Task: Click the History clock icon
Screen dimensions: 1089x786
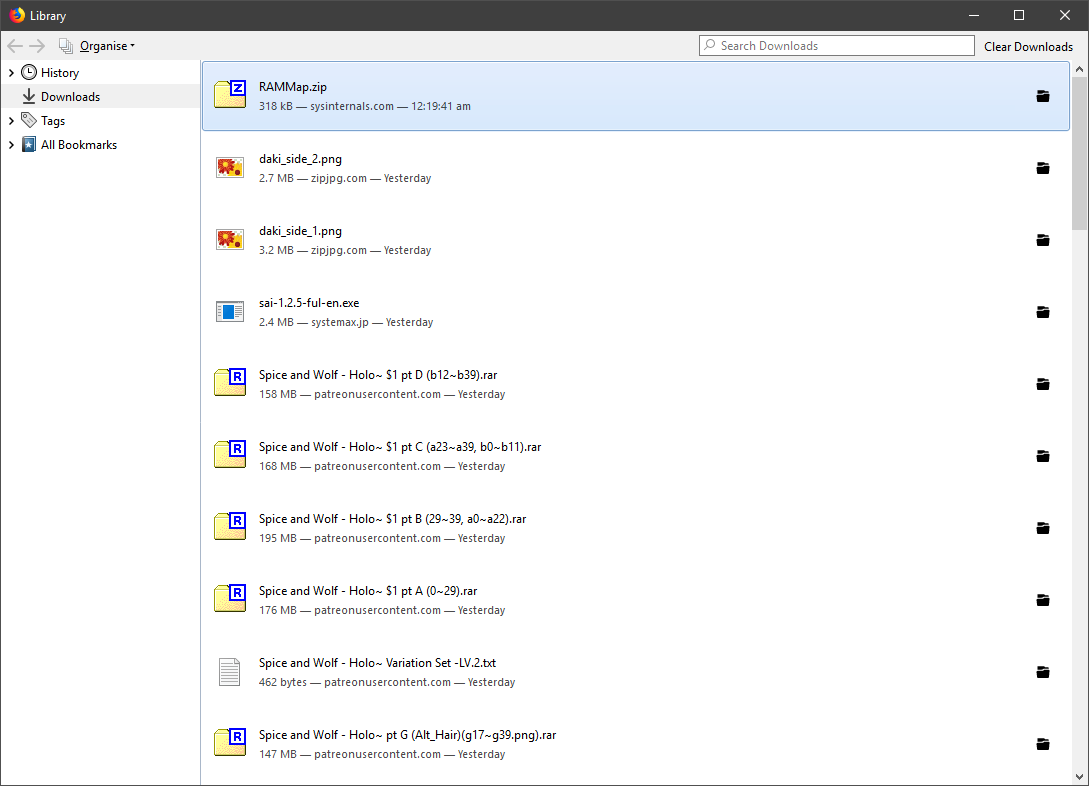Action: click(x=29, y=72)
